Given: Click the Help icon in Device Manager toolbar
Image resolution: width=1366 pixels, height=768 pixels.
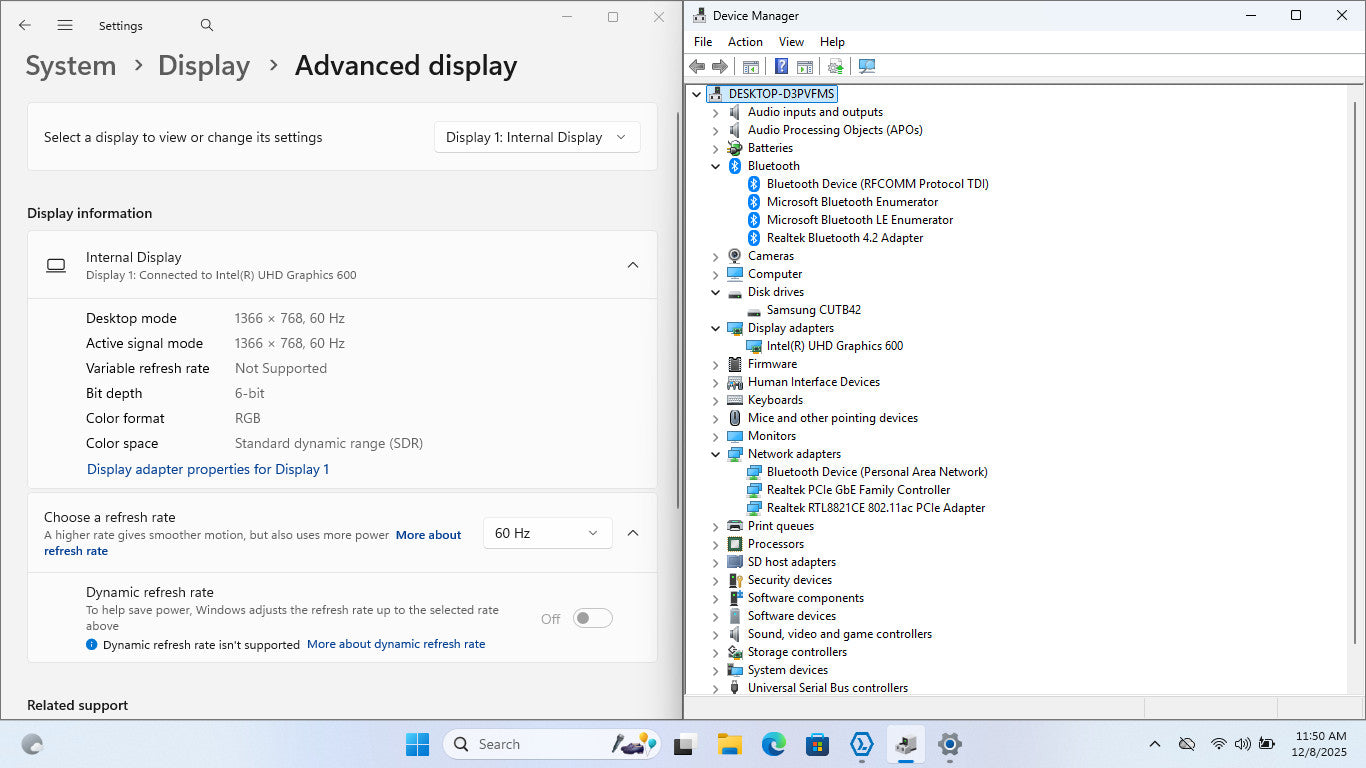Looking at the screenshot, I should (781, 66).
